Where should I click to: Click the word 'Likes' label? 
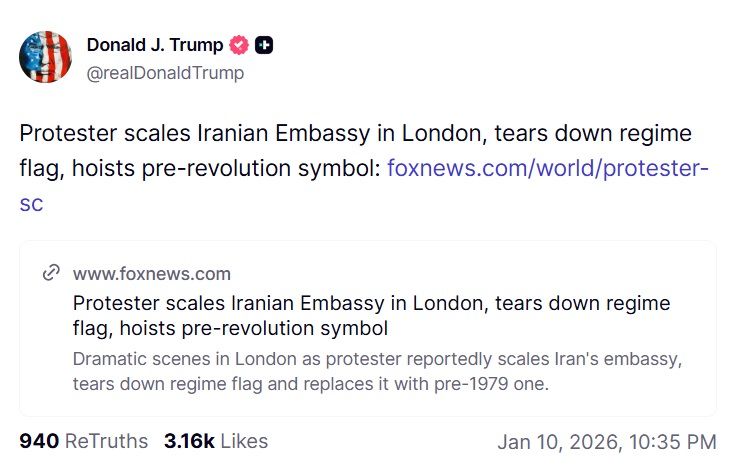(x=244, y=441)
